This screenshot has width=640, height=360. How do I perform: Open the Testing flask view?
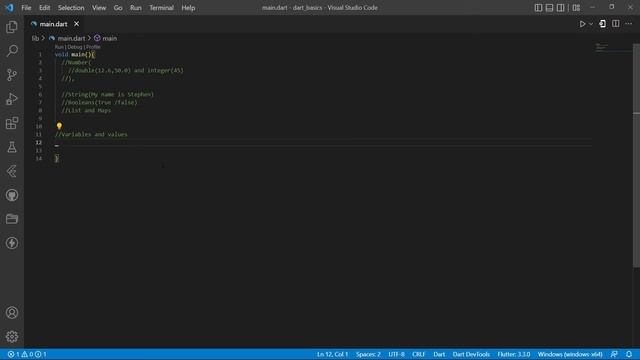coord(12,147)
